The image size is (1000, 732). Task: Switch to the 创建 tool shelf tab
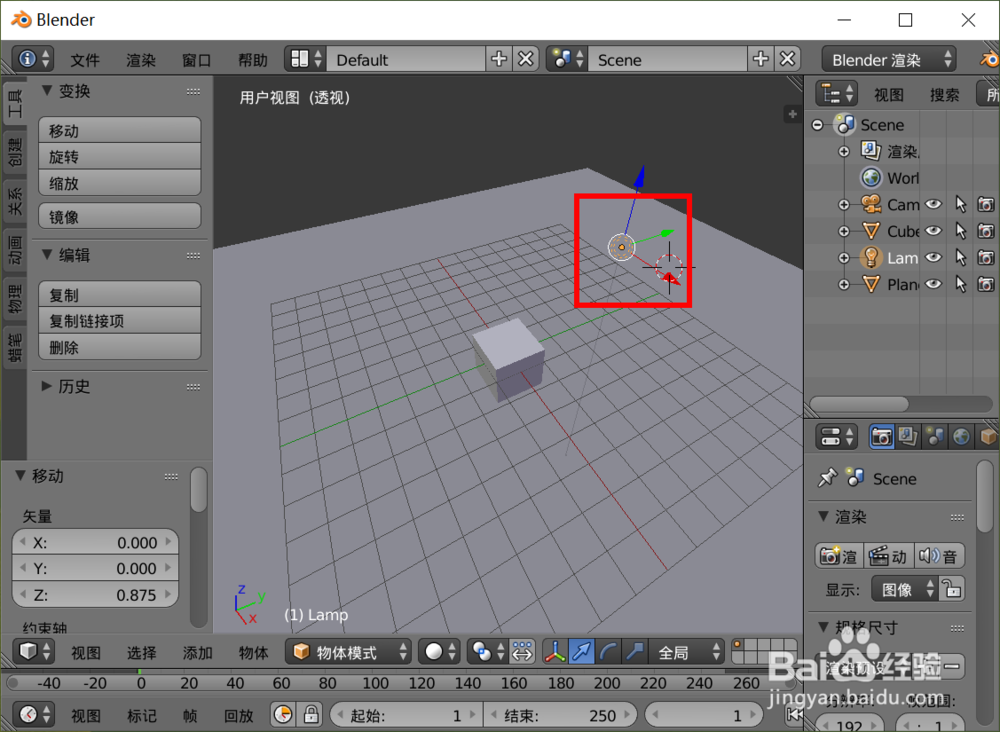14,152
